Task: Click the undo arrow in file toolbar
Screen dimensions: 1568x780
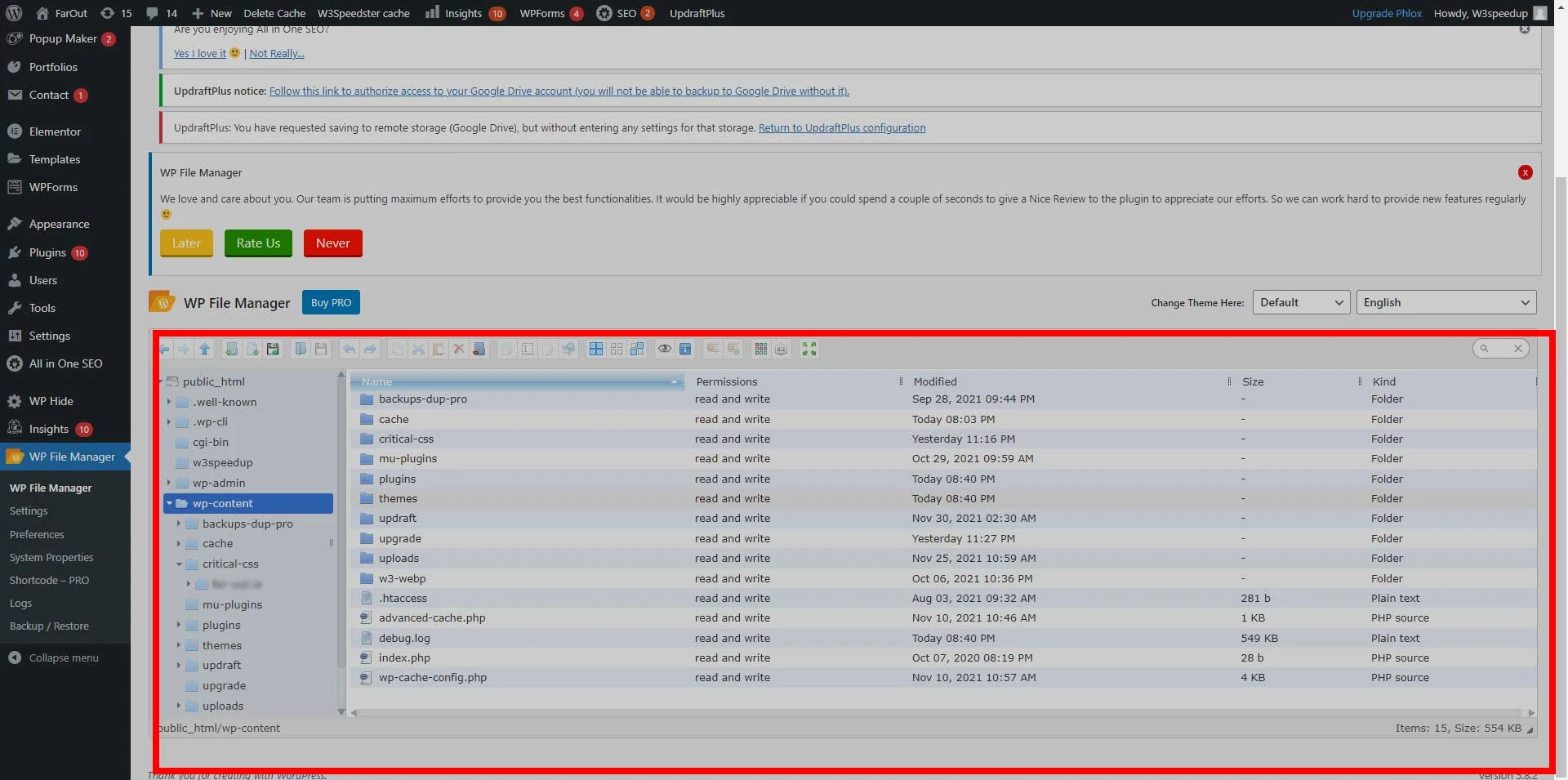Action: point(350,350)
